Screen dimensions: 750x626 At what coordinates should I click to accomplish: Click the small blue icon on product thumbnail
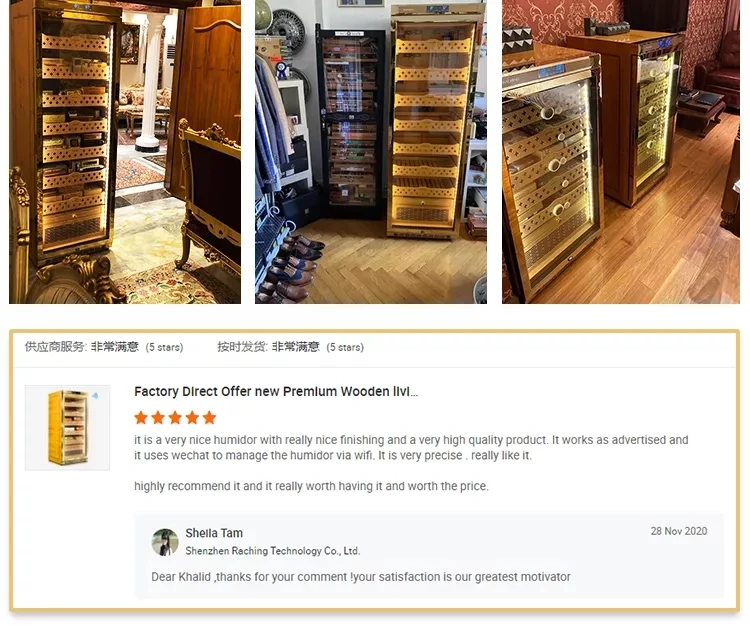[95, 395]
